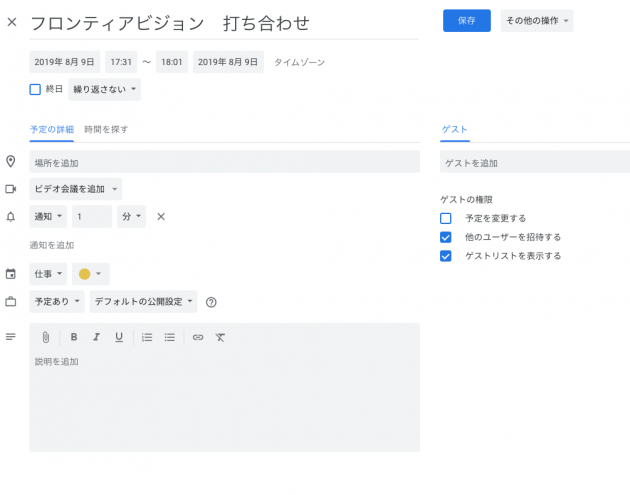The height and width of the screenshot is (495, 630).
Task: Open the 繰り返さない repeat dropdown
Action: click(x=104, y=89)
